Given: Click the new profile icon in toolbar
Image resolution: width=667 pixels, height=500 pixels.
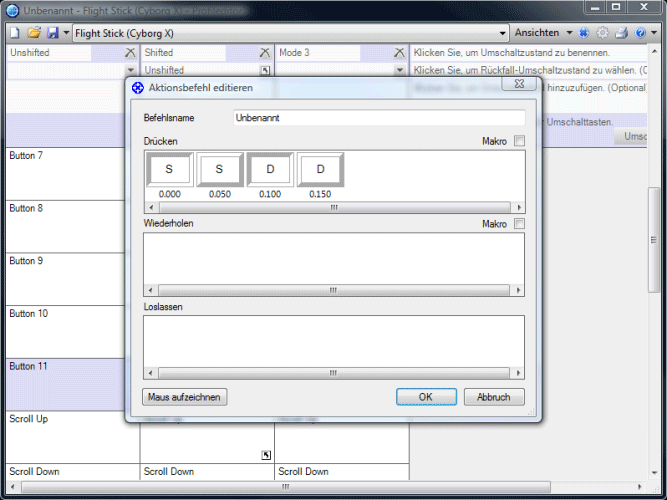Looking at the screenshot, I should point(15,33).
